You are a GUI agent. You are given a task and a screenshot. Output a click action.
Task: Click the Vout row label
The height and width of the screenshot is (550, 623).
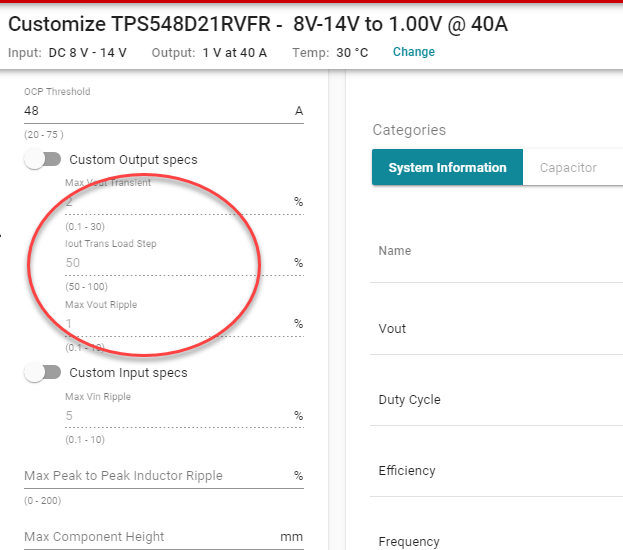pyautogui.click(x=392, y=329)
